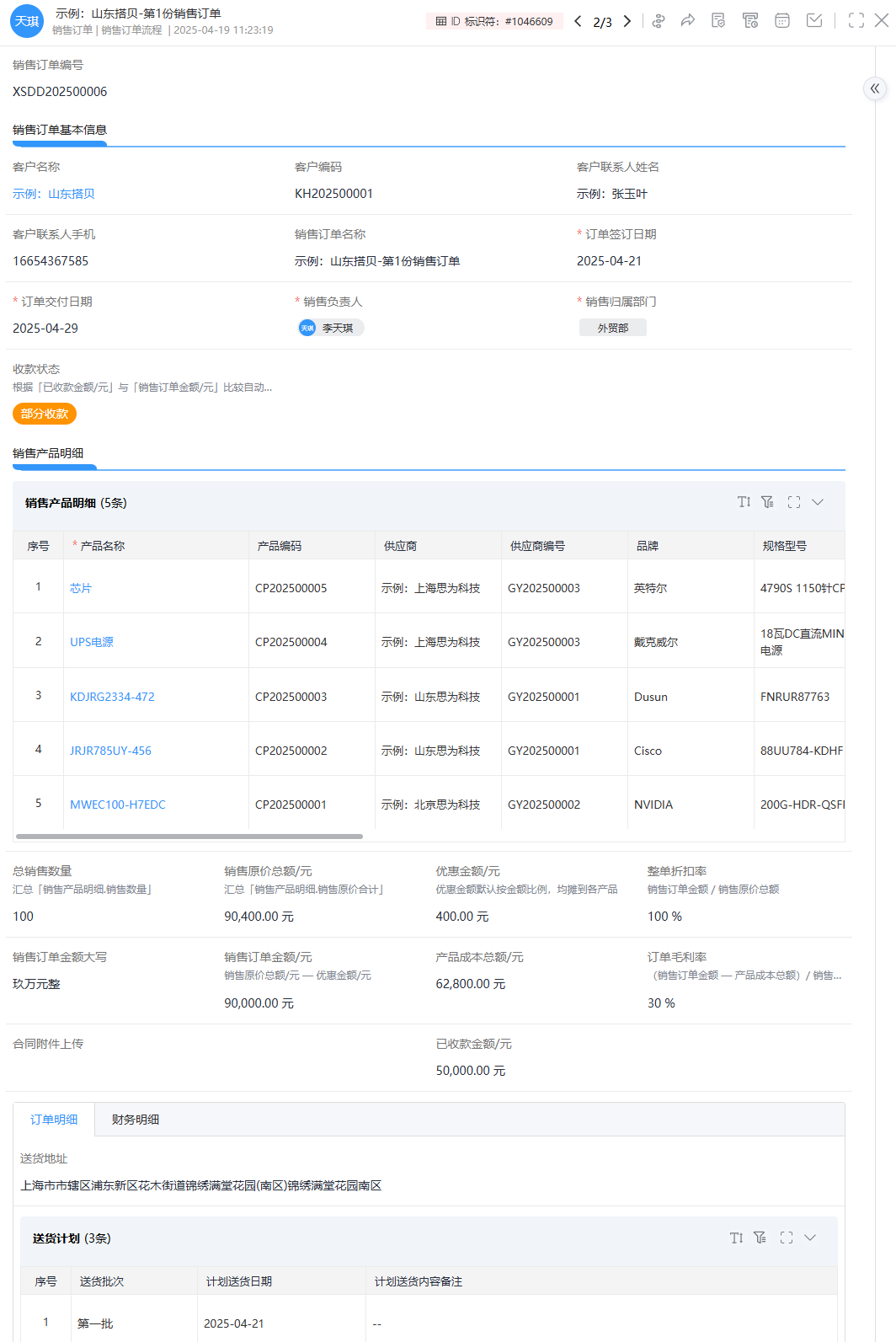Click the checkmark box icon in header
Viewport: 896px width, 1342px height.
coord(814,21)
